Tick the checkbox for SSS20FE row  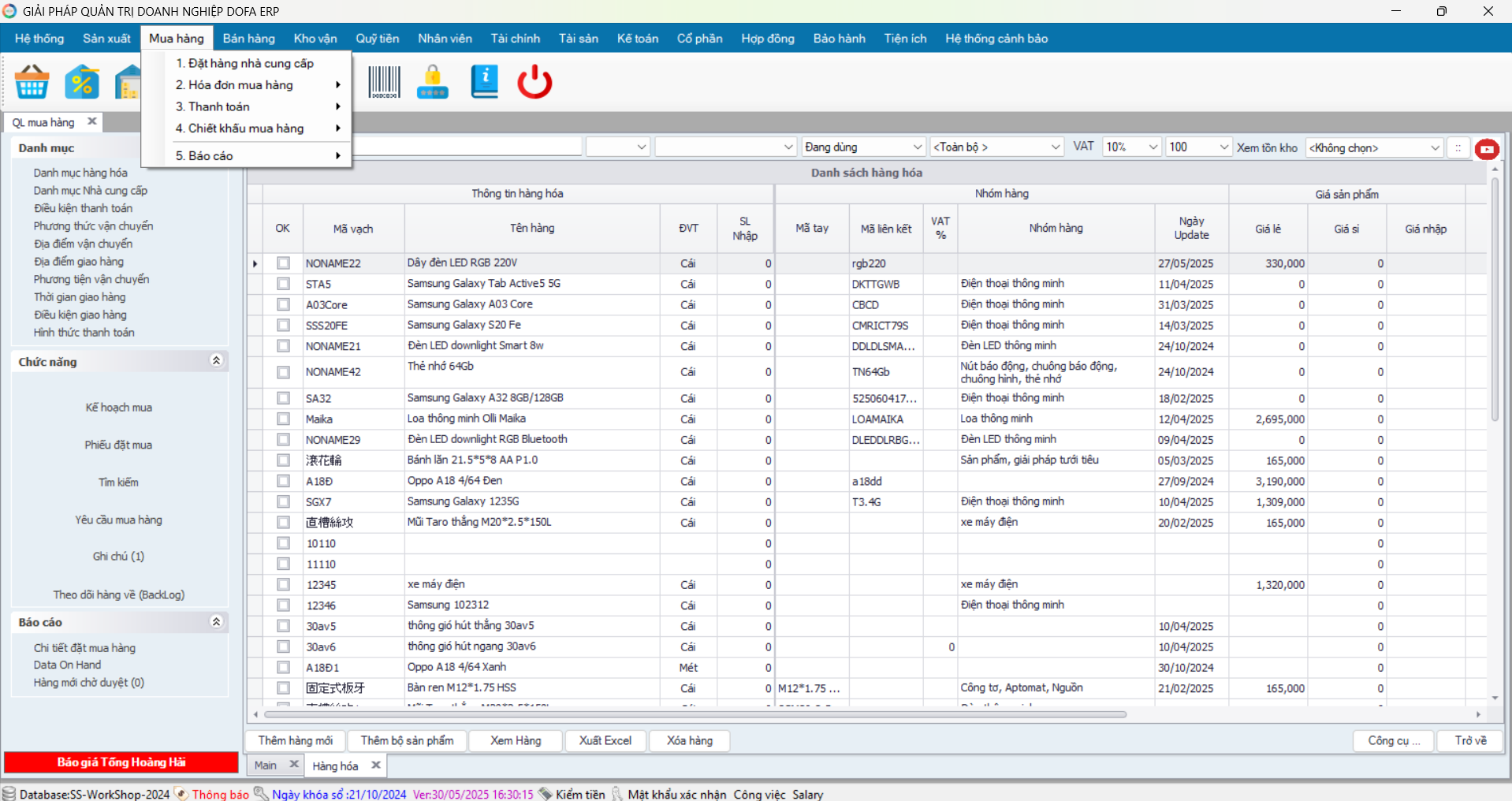tap(283, 325)
